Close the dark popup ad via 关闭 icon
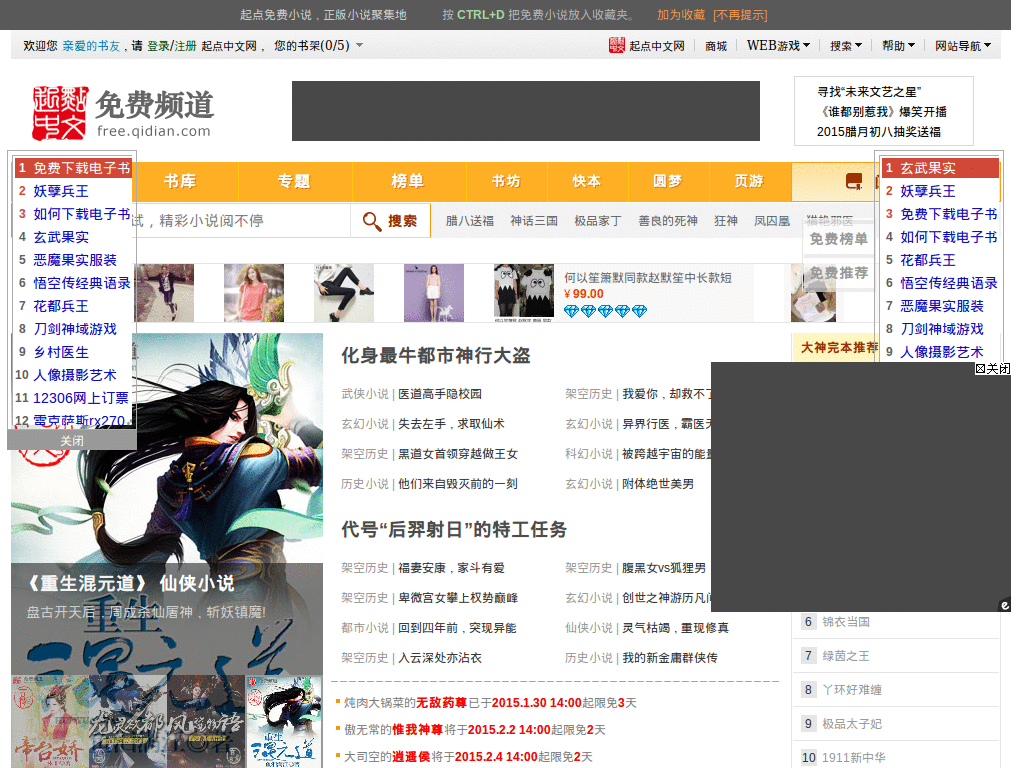The image size is (1024, 768). (x=992, y=369)
